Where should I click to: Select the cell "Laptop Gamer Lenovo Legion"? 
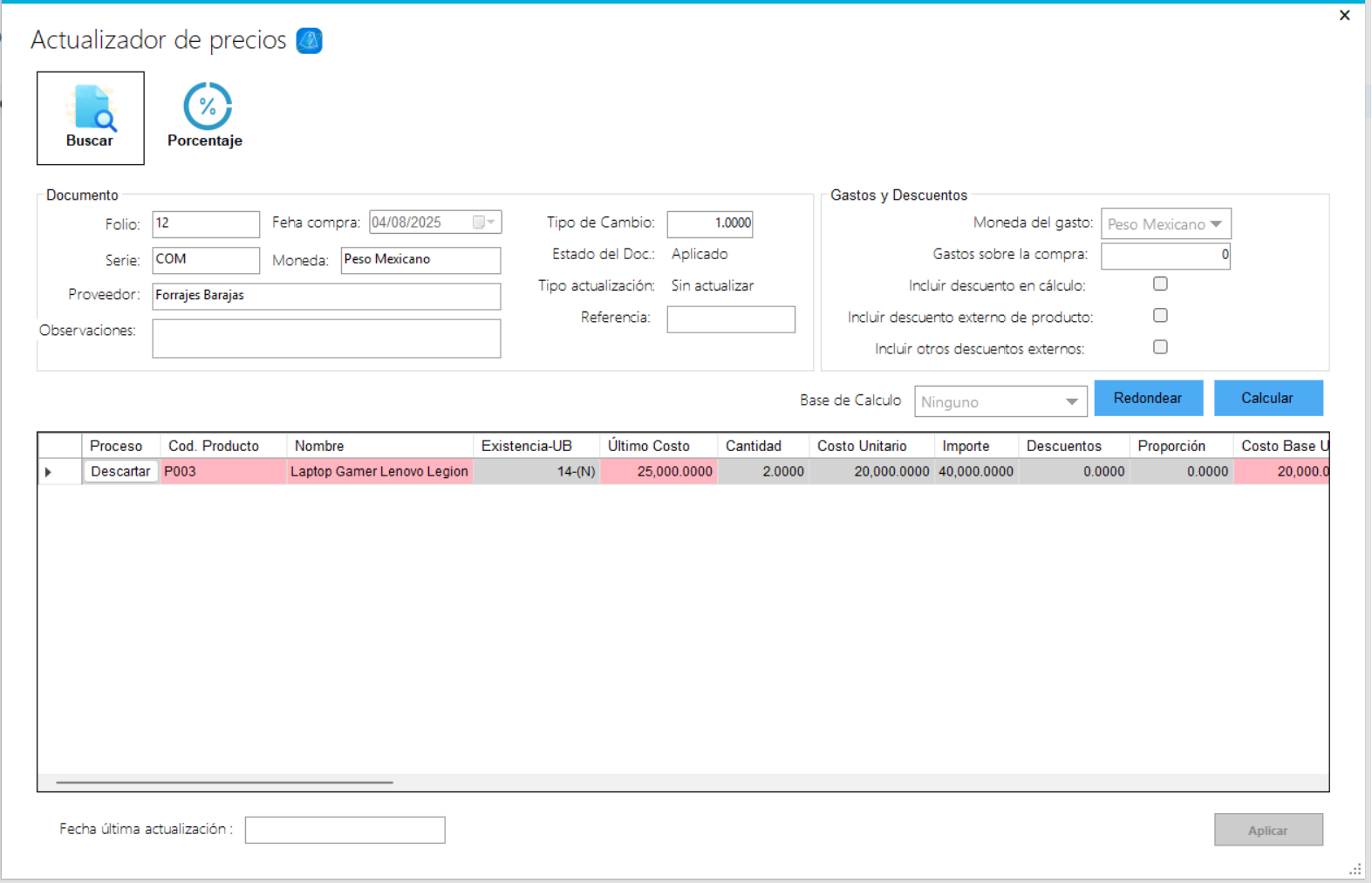click(x=379, y=472)
